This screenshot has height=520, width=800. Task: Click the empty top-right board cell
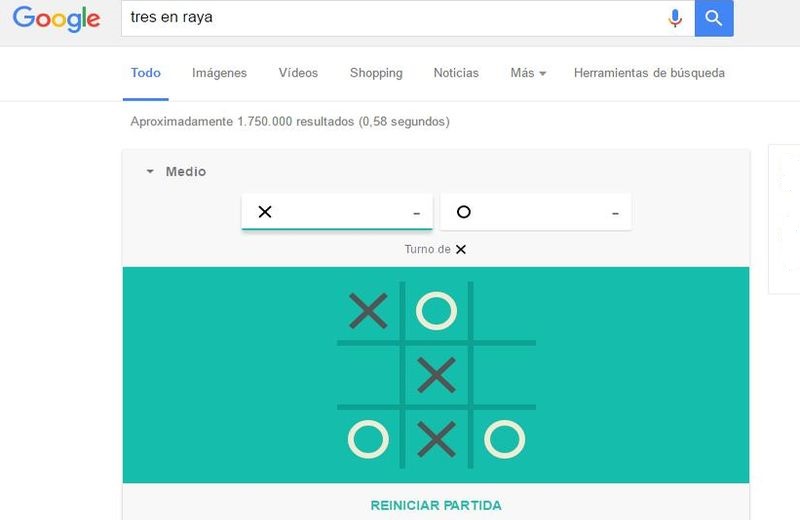[503, 311]
